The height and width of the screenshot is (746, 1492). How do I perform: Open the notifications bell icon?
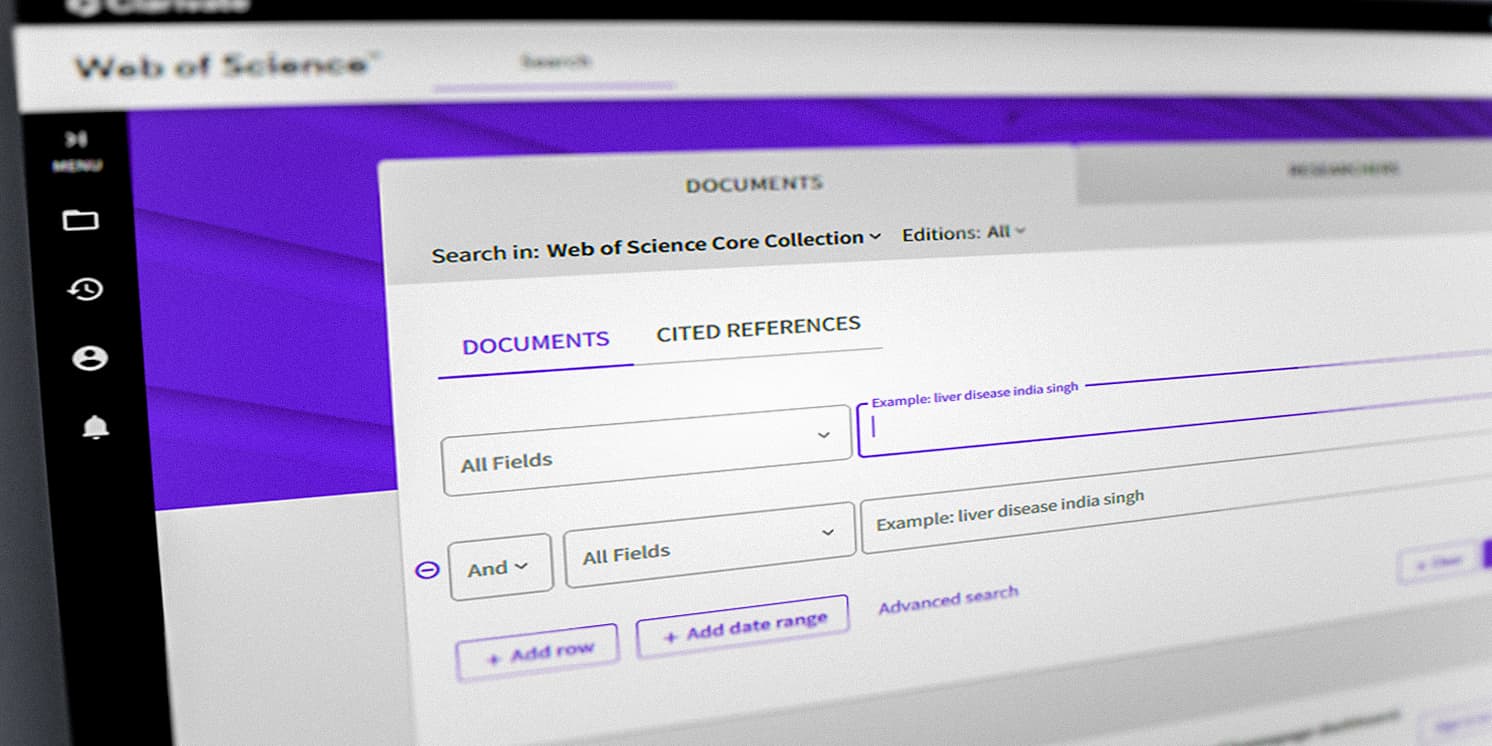(x=95, y=428)
